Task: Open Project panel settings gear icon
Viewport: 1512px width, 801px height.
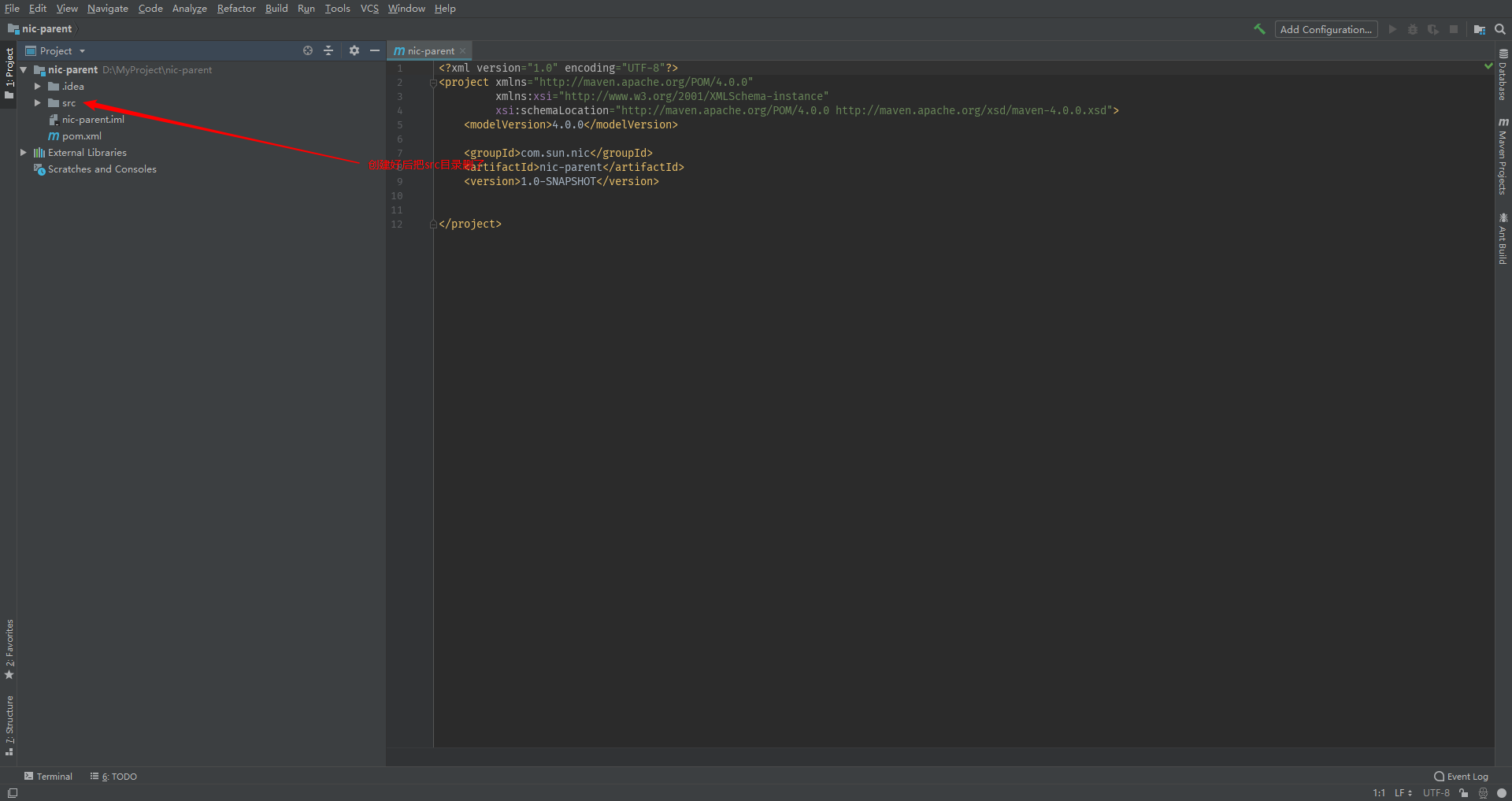Action: [354, 50]
